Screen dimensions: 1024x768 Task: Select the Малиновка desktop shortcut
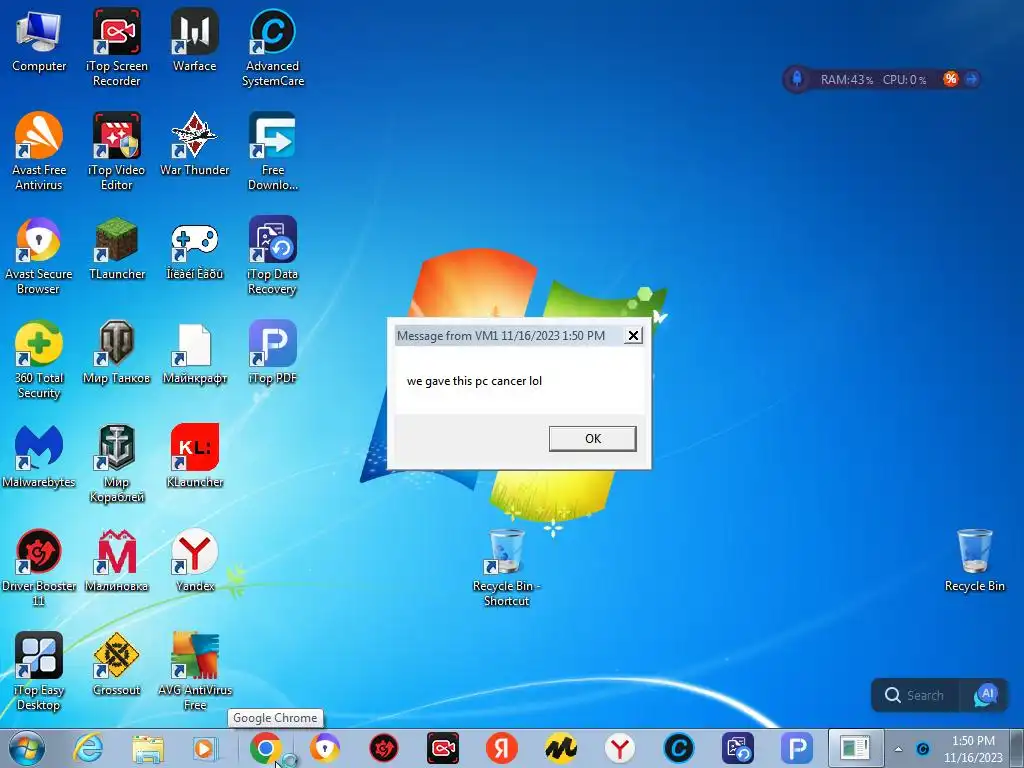116,560
